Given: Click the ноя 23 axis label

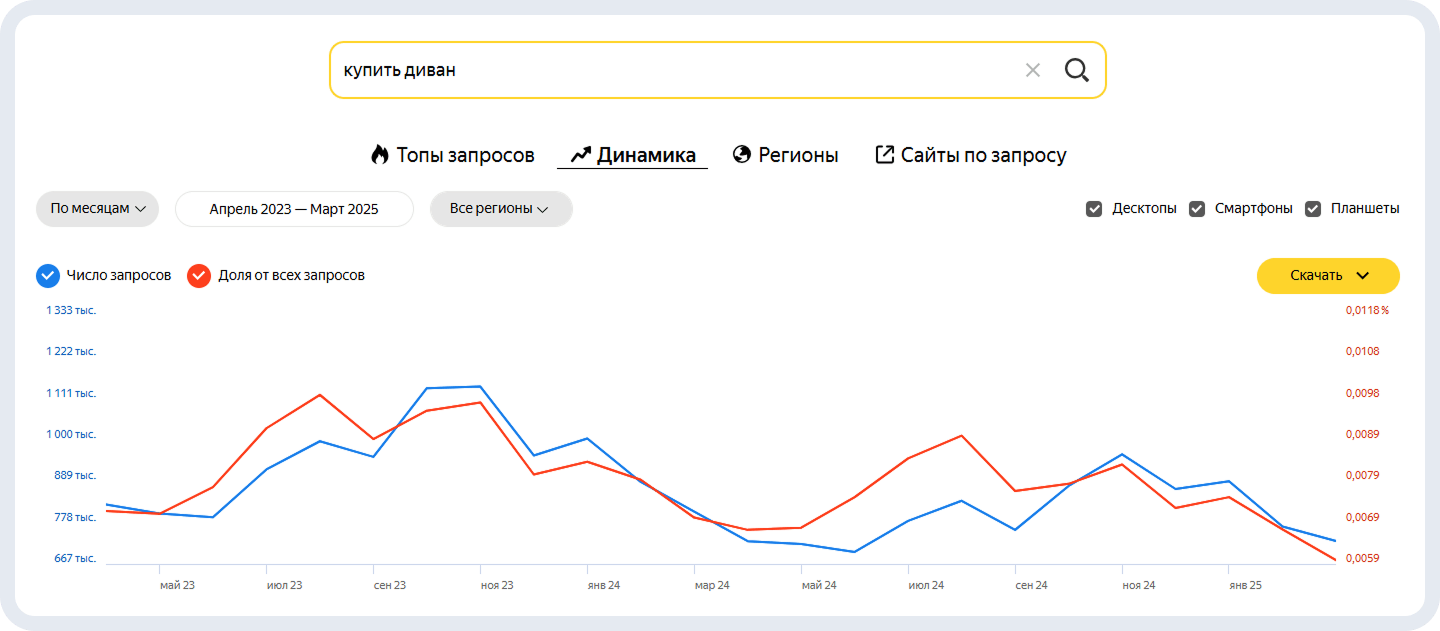Looking at the screenshot, I should pyautogui.click(x=496, y=585).
